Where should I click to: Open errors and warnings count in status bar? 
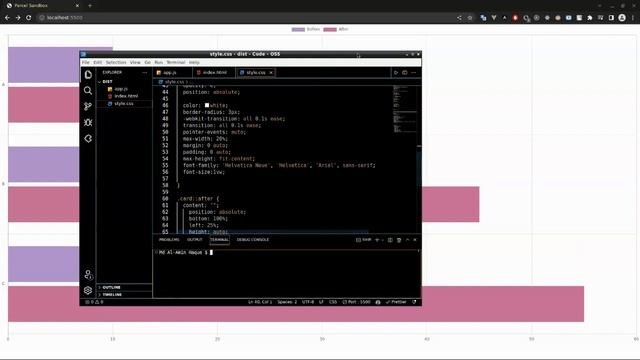point(94,302)
